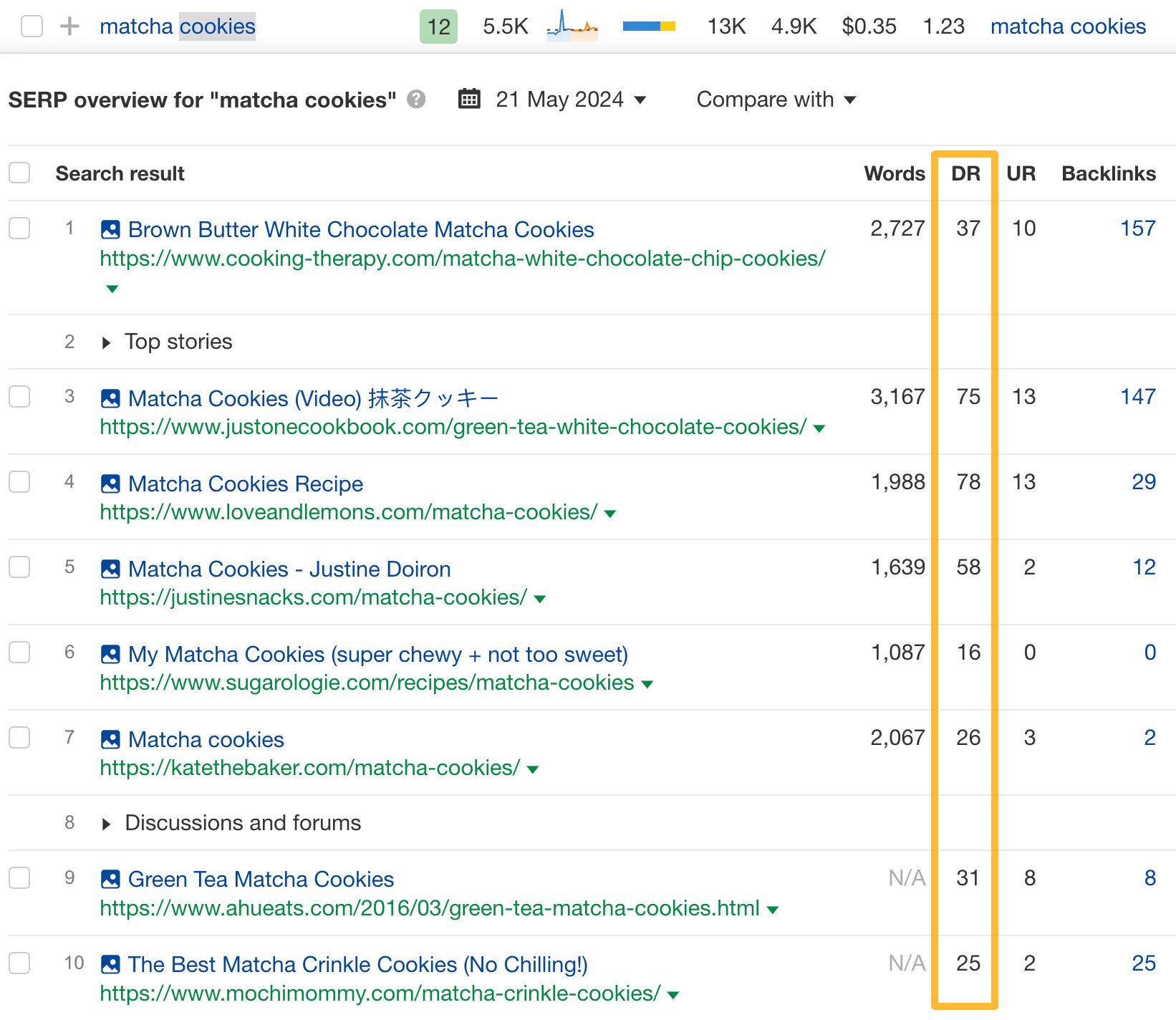Click the plus icon beside the matcha cookies keyword
This screenshot has width=1176, height=1020.
(x=68, y=27)
